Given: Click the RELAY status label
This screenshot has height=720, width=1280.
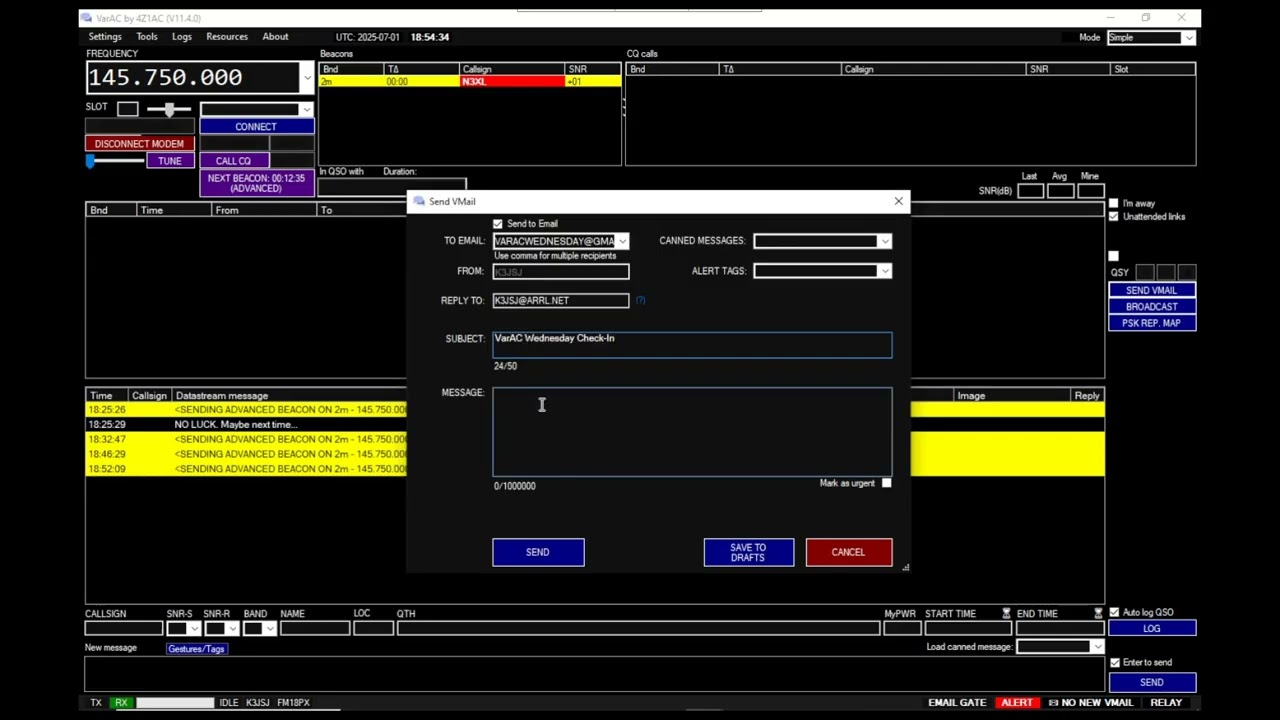Looking at the screenshot, I should 1166,703.
